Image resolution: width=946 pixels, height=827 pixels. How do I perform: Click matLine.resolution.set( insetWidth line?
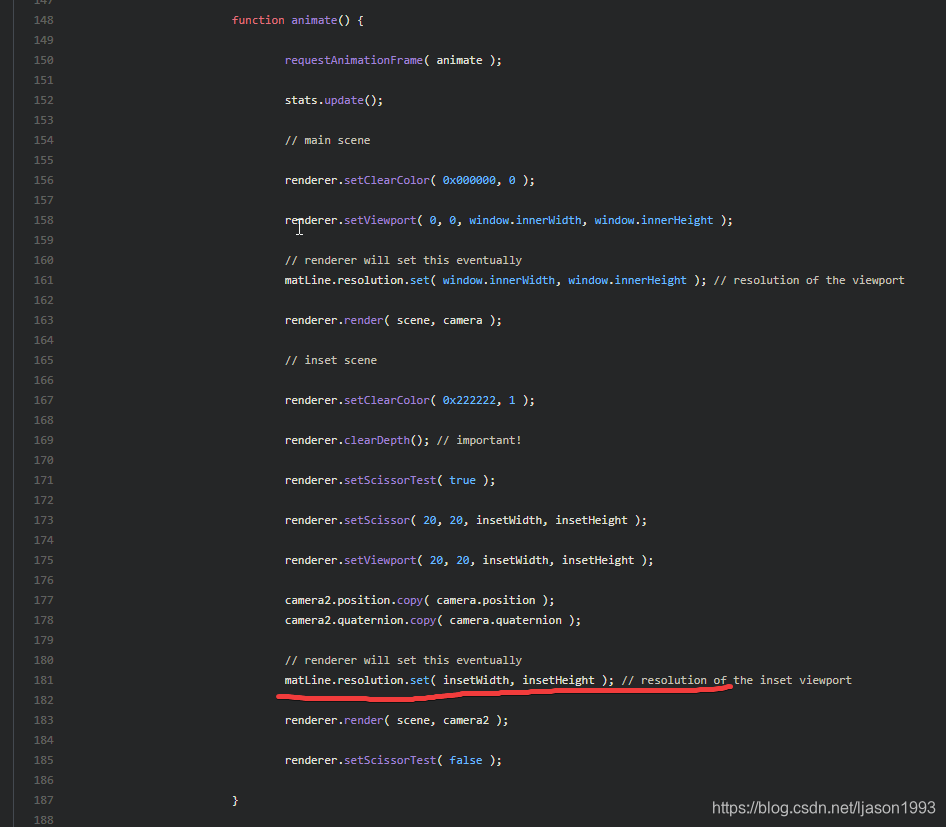[449, 680]
